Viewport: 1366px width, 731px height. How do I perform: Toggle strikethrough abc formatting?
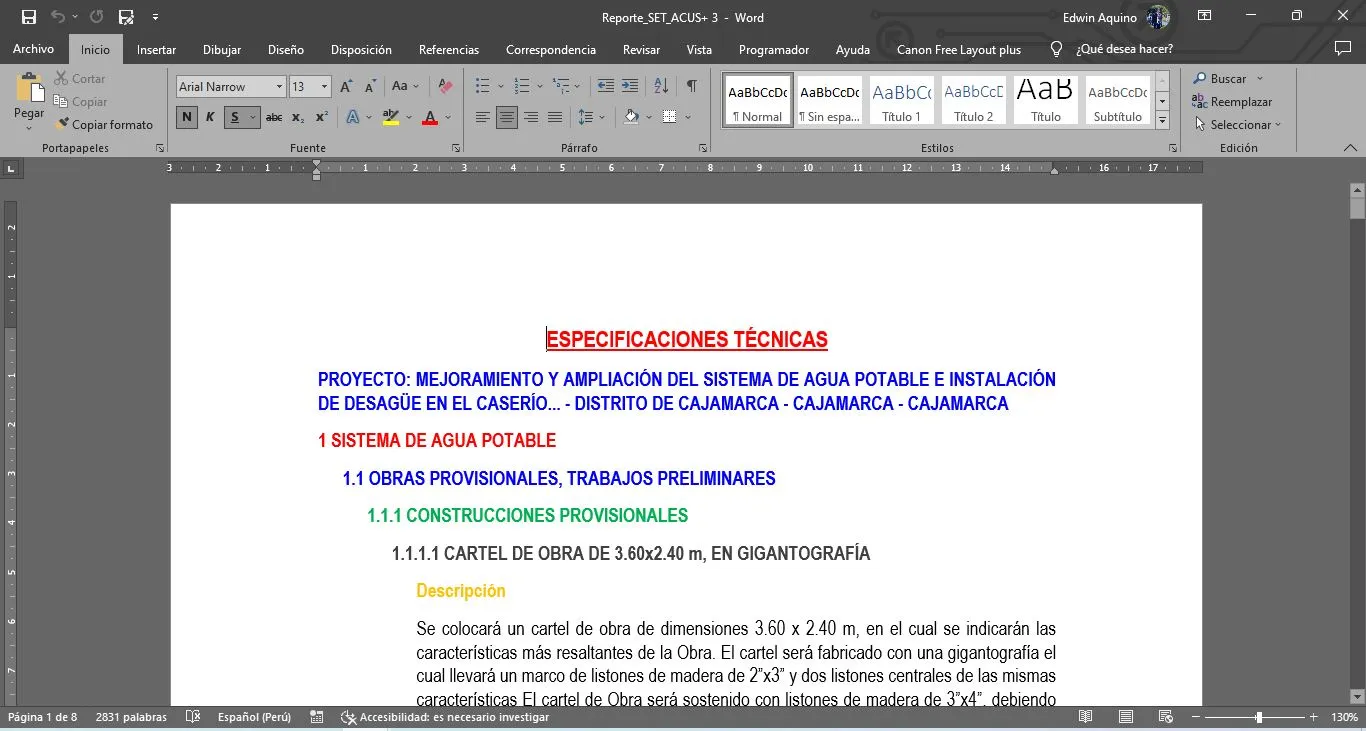(274, 117)
